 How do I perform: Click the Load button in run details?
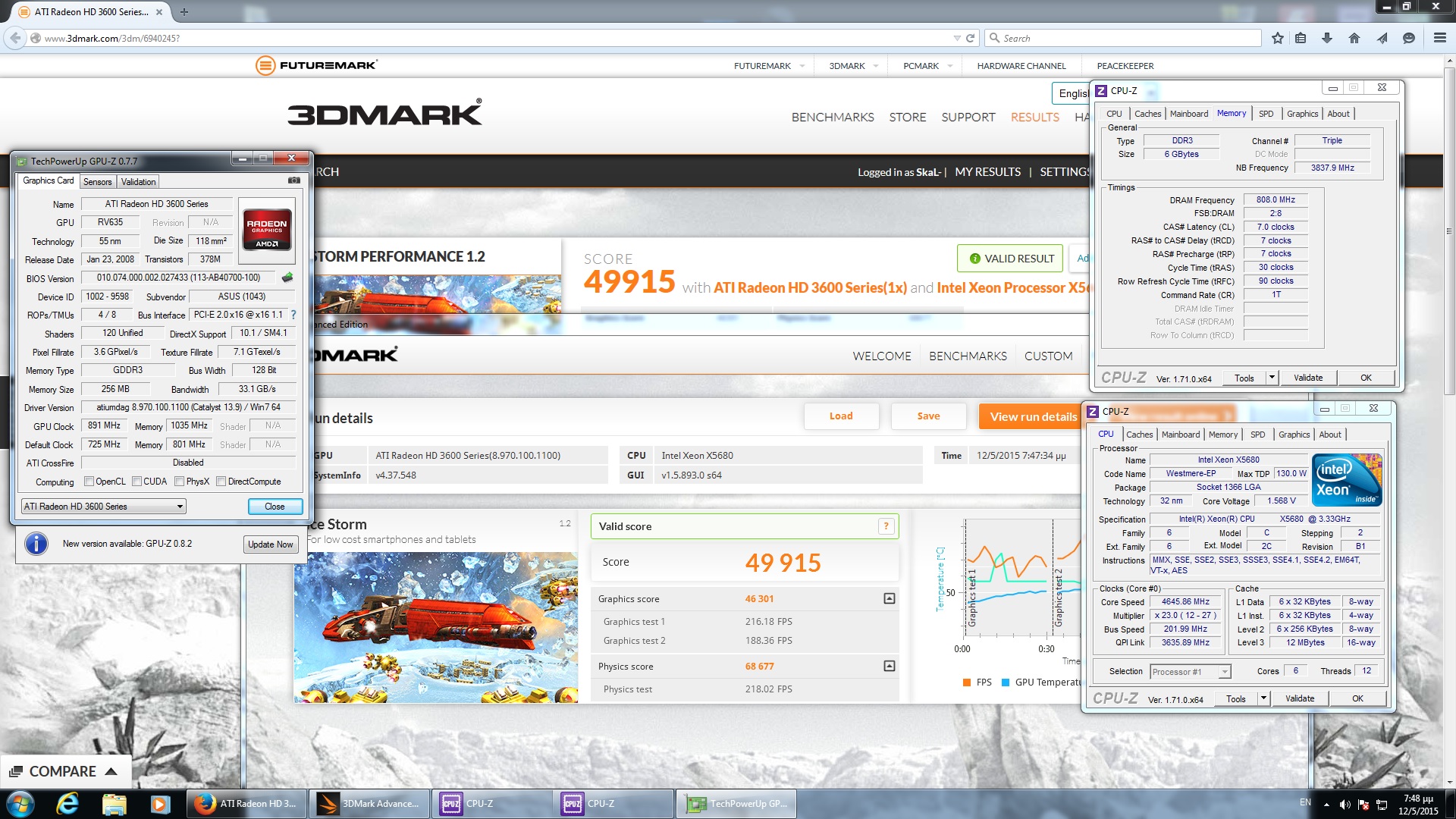point(841,416)
